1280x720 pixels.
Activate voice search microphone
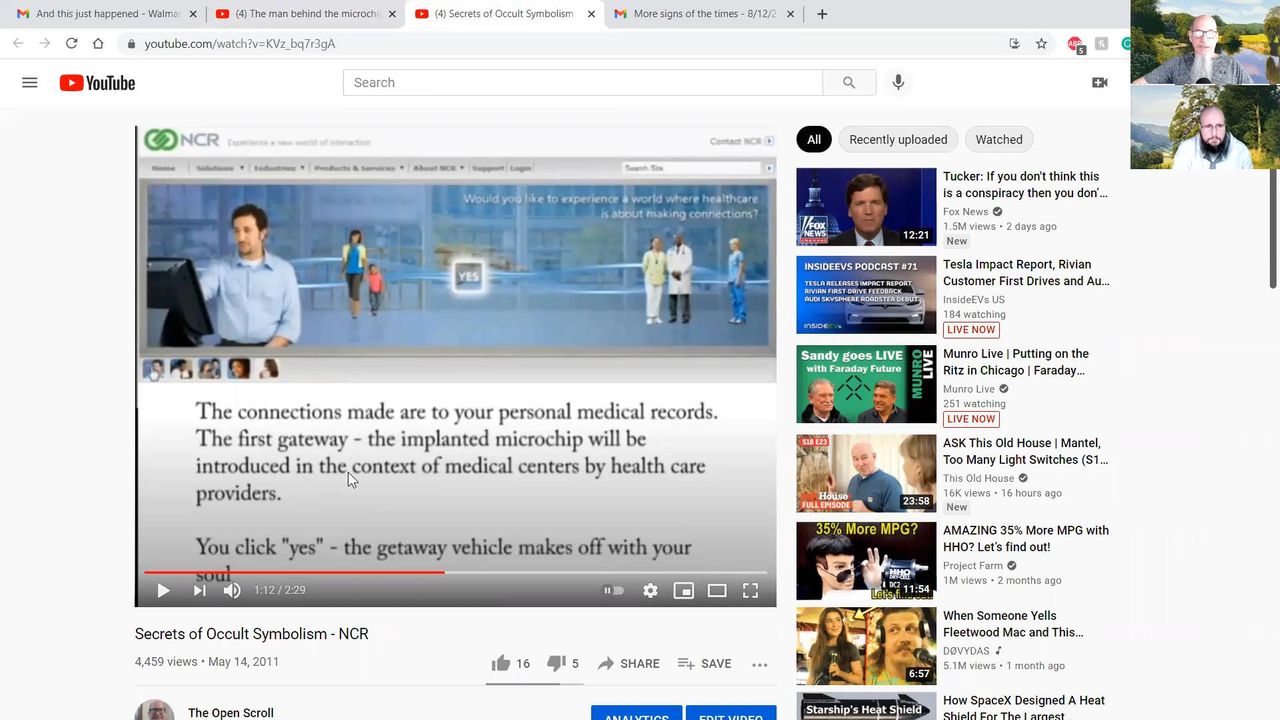pyautogui.click(x=898, y=83)
